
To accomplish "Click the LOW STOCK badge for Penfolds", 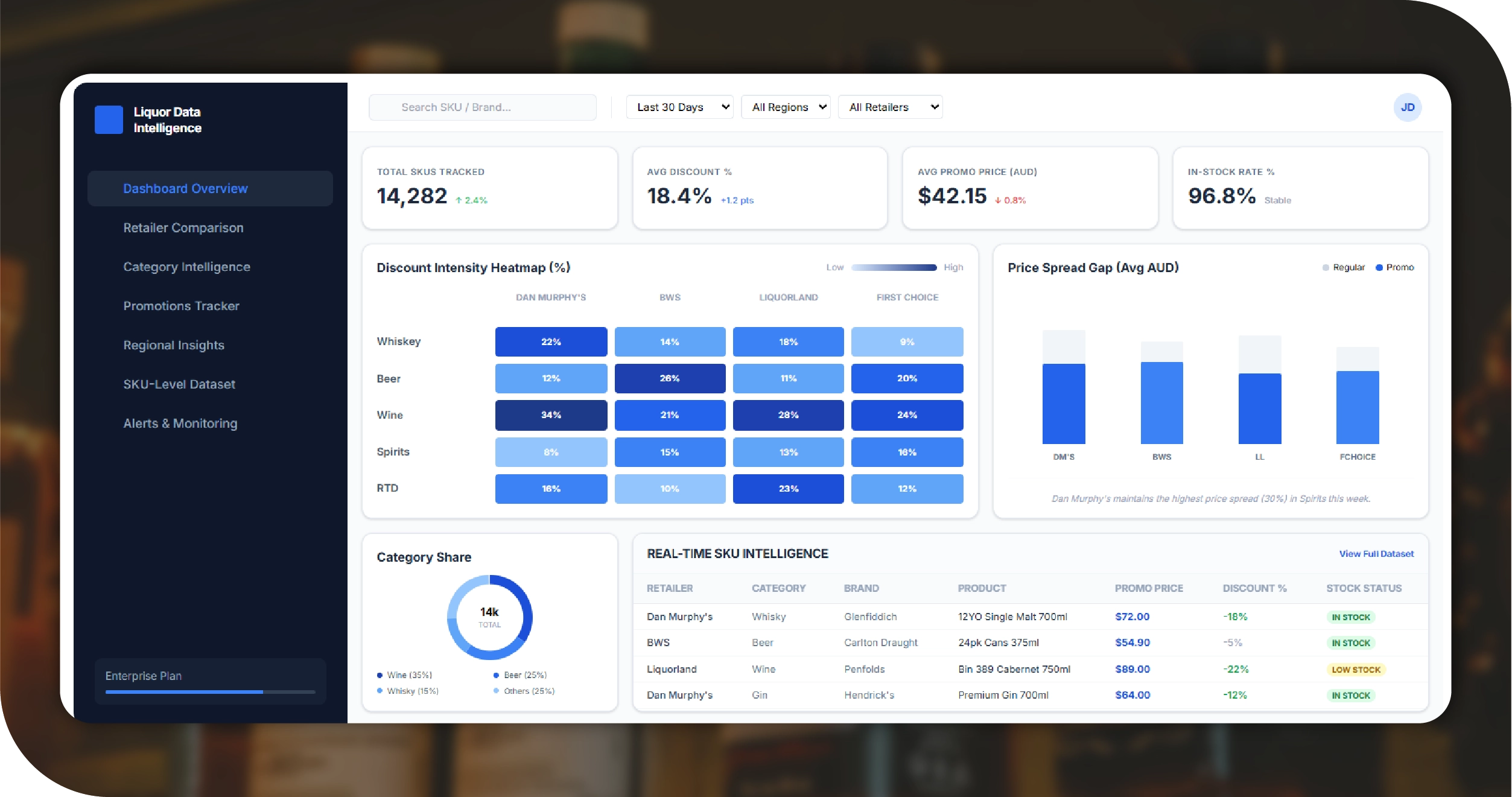I will (1355, 670).
